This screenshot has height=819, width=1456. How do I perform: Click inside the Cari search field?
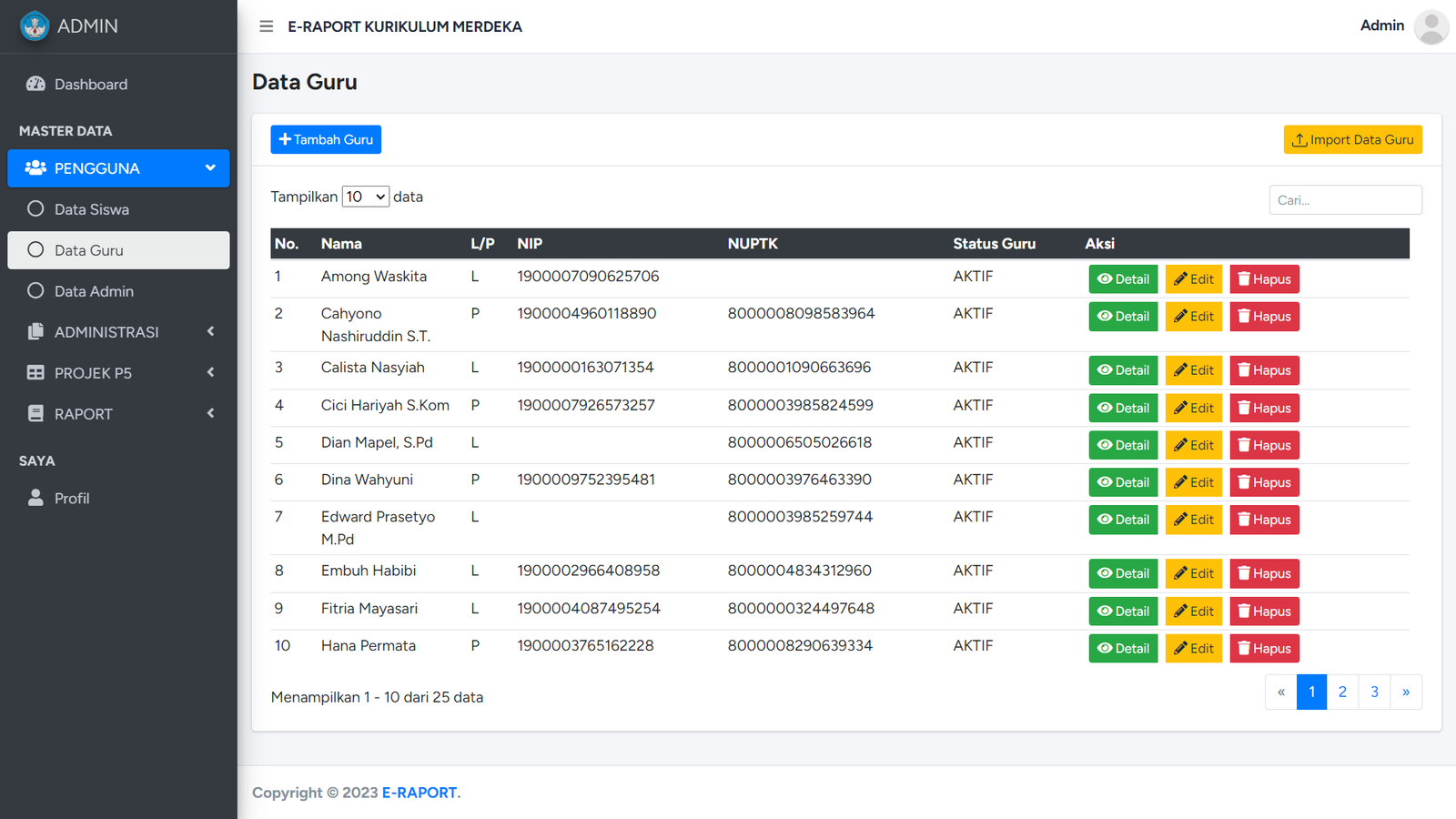tap(1345, 200)
